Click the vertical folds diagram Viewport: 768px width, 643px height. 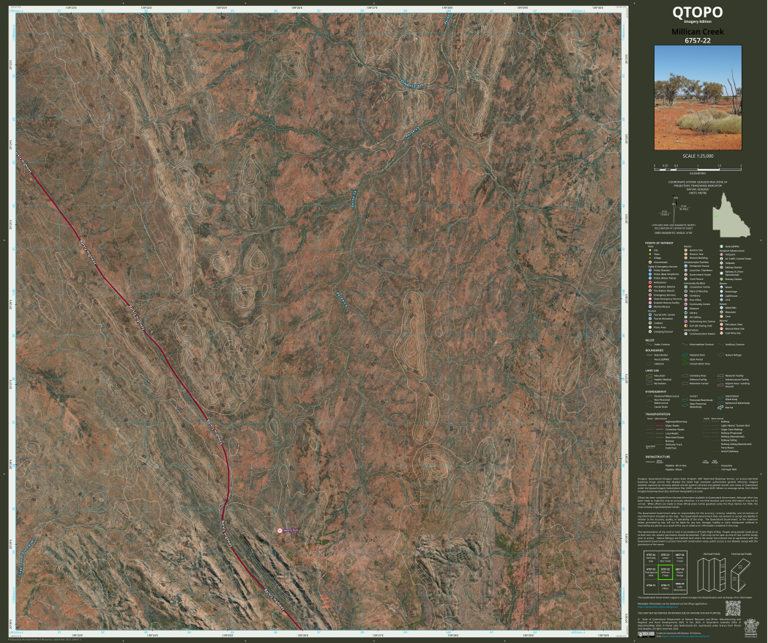pyautogui.click(x=711, y=574)
